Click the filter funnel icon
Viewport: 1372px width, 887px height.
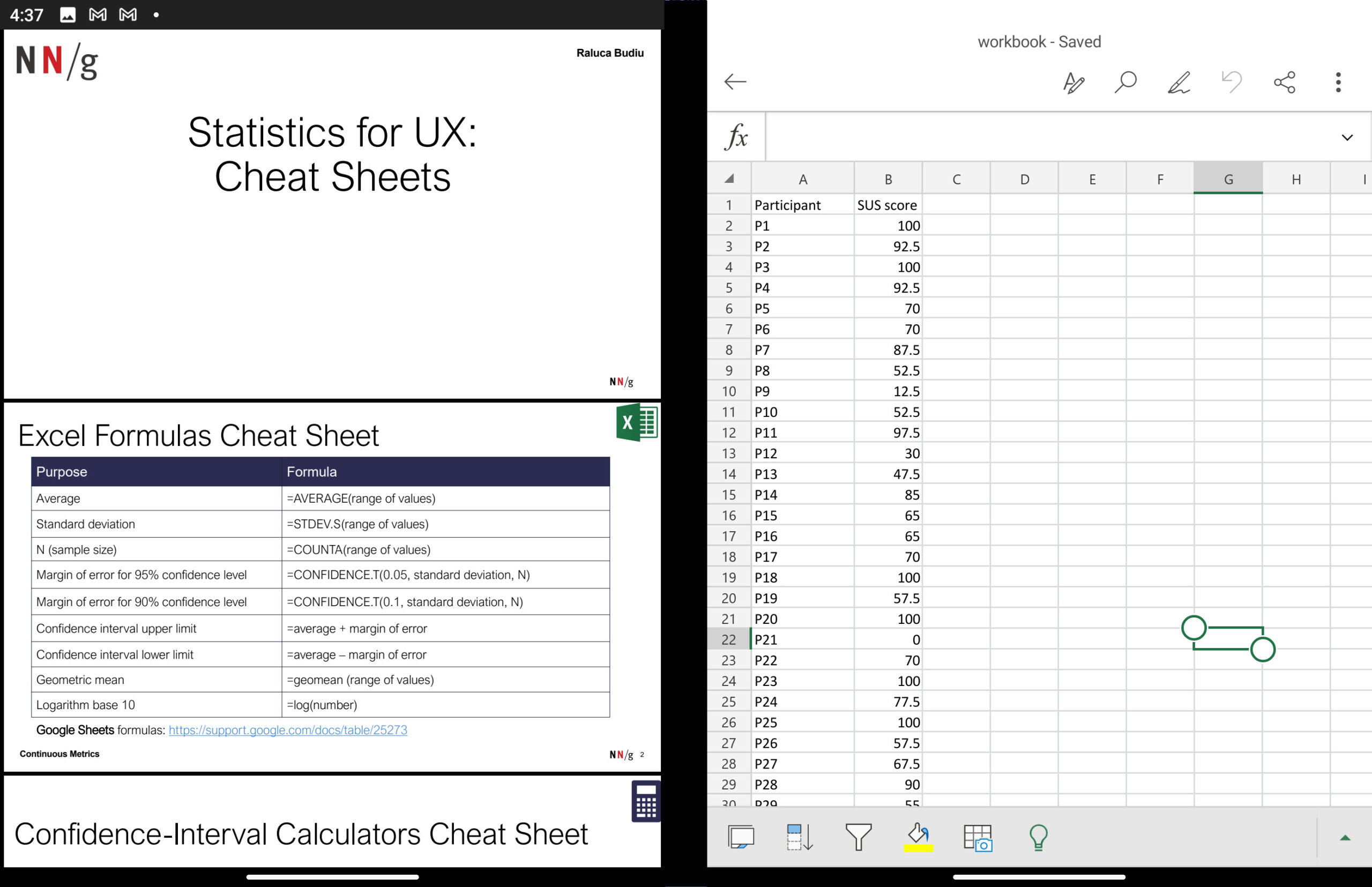click(x=858, y=837)
